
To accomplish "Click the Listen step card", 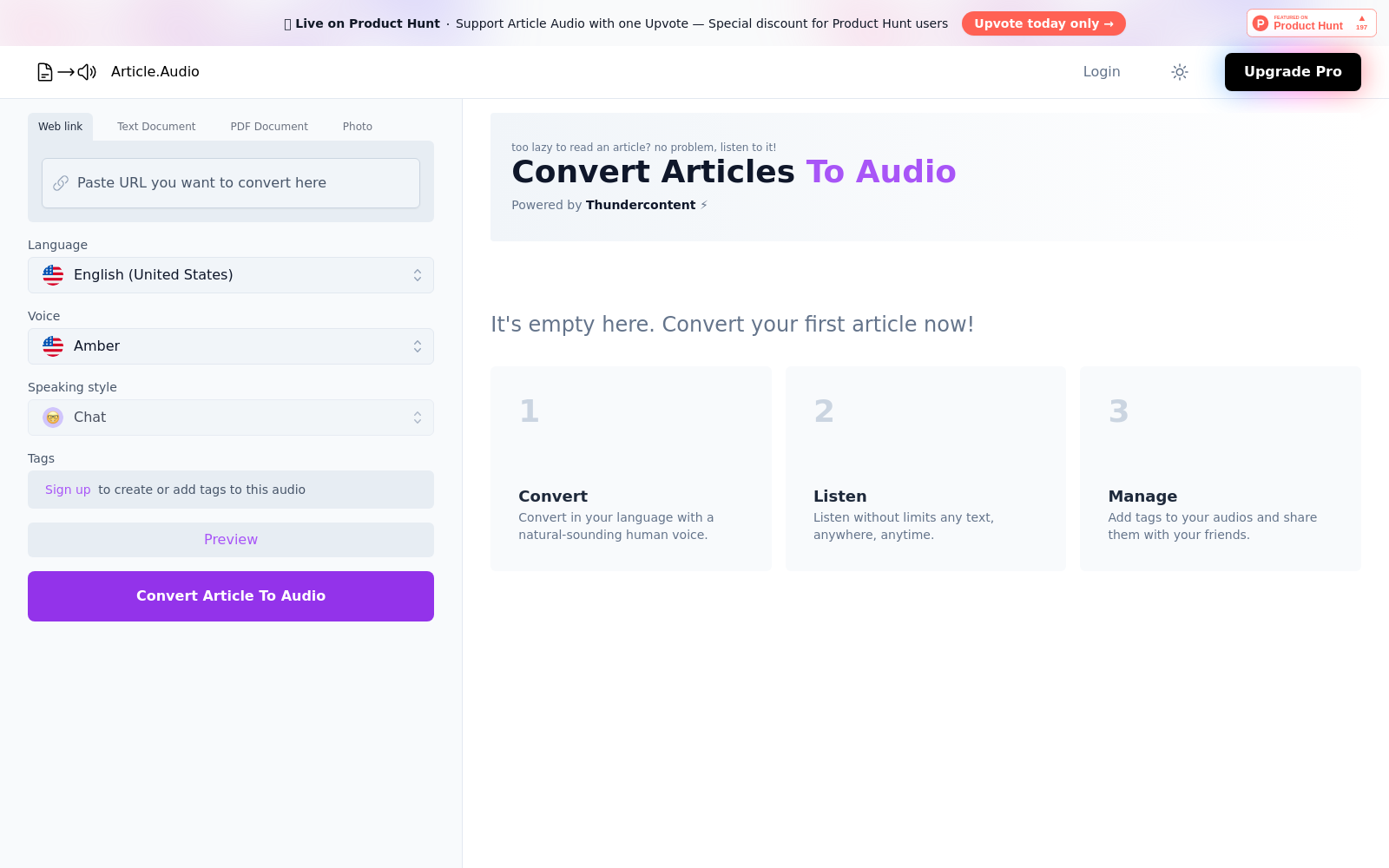I will [x=925, y=469].
